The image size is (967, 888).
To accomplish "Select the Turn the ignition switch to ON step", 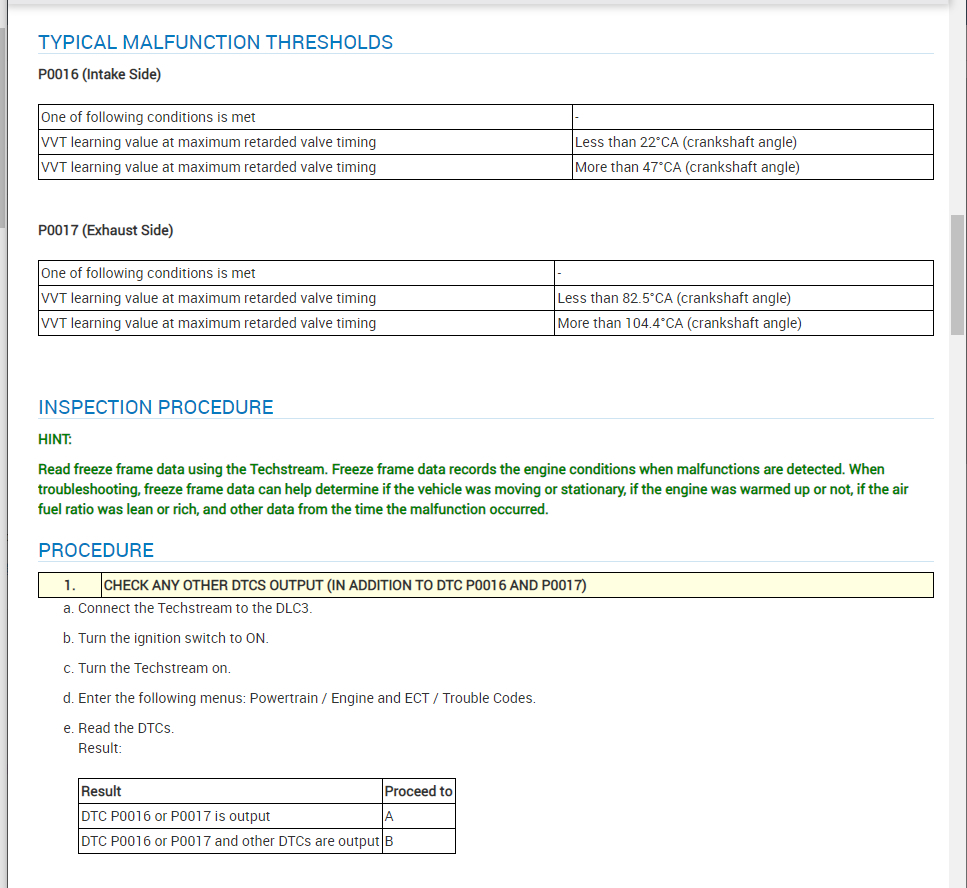I will point(165,638).
